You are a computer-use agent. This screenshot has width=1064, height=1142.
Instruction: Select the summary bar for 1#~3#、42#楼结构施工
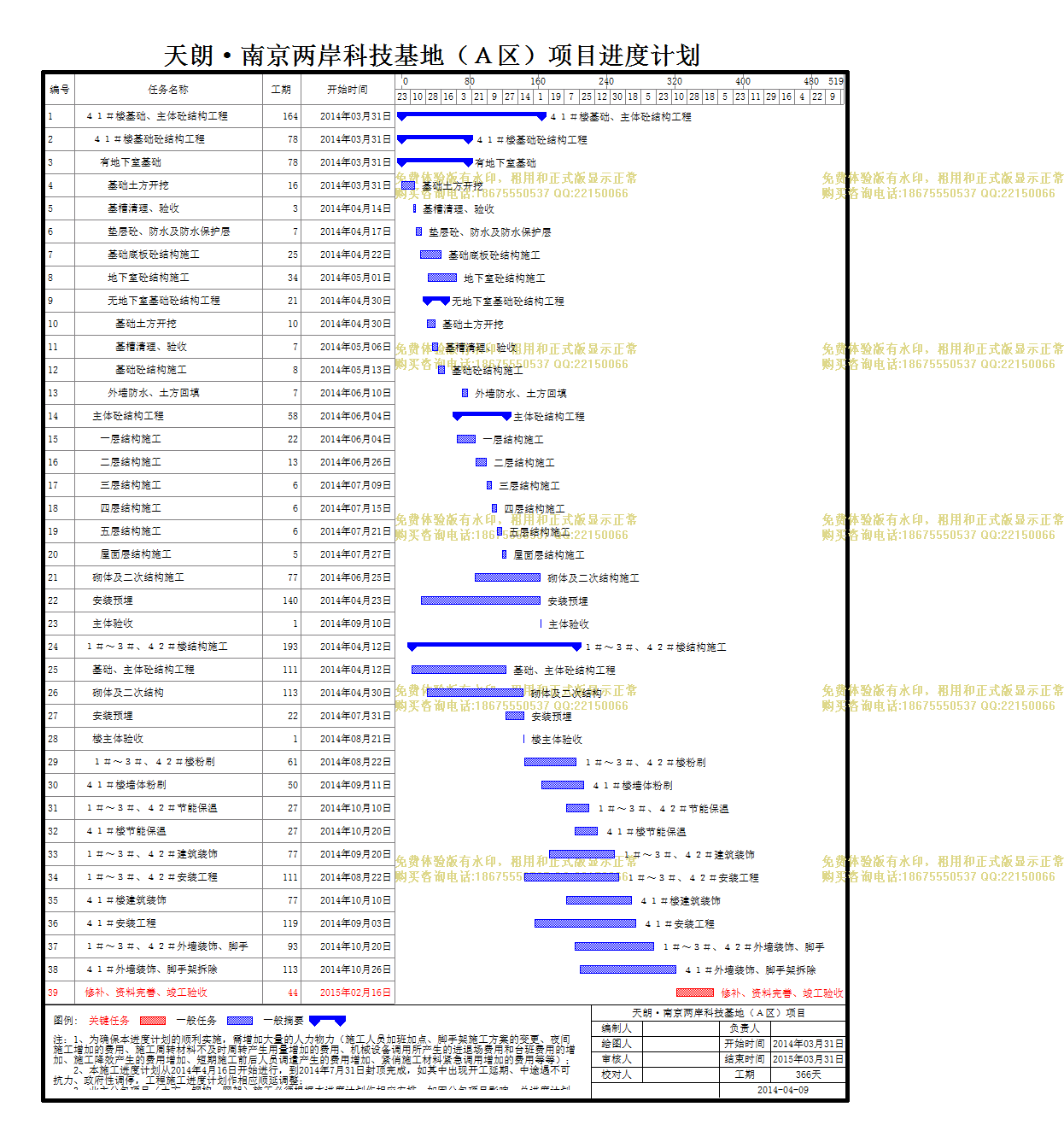494,646
